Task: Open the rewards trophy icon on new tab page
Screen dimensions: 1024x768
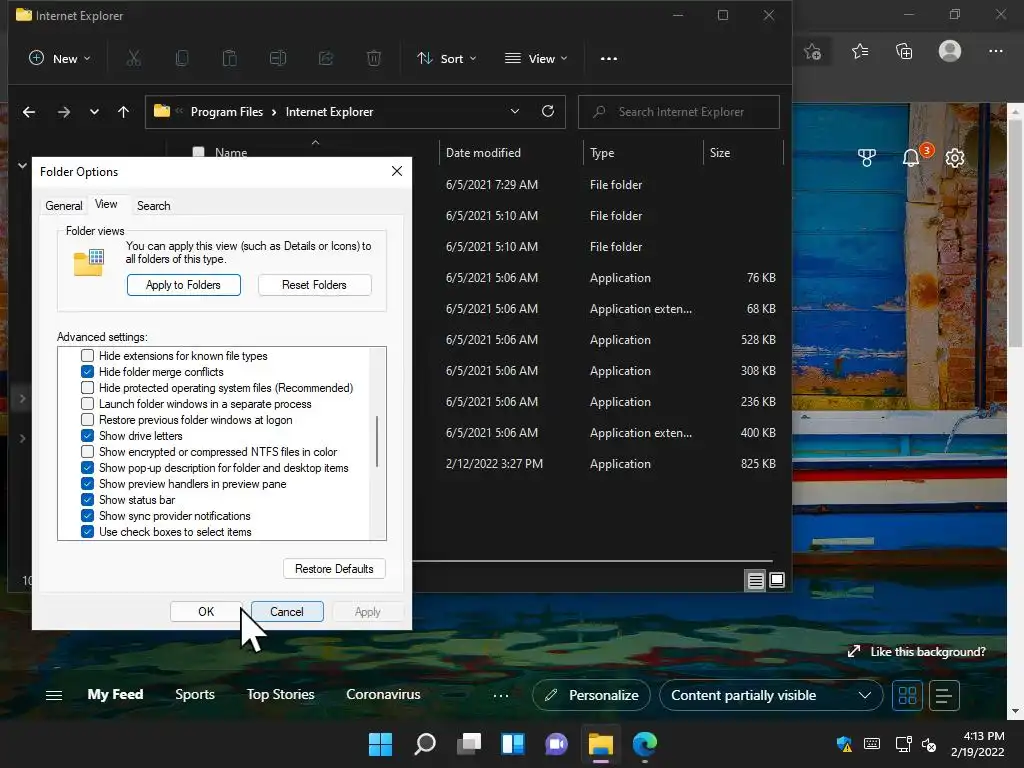Action: point(867,157)
